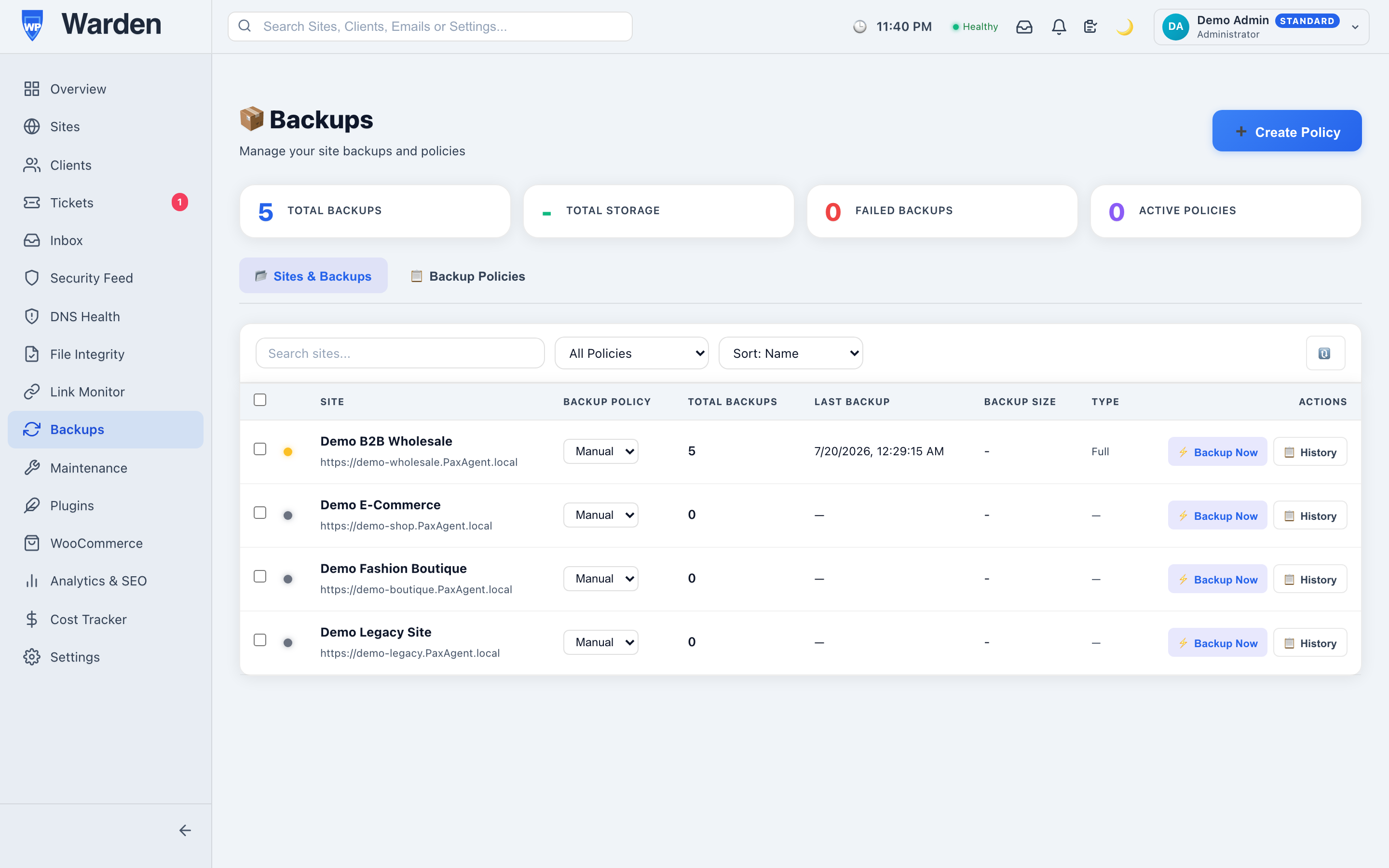Click the Healthy status indicator

point(975,27)
